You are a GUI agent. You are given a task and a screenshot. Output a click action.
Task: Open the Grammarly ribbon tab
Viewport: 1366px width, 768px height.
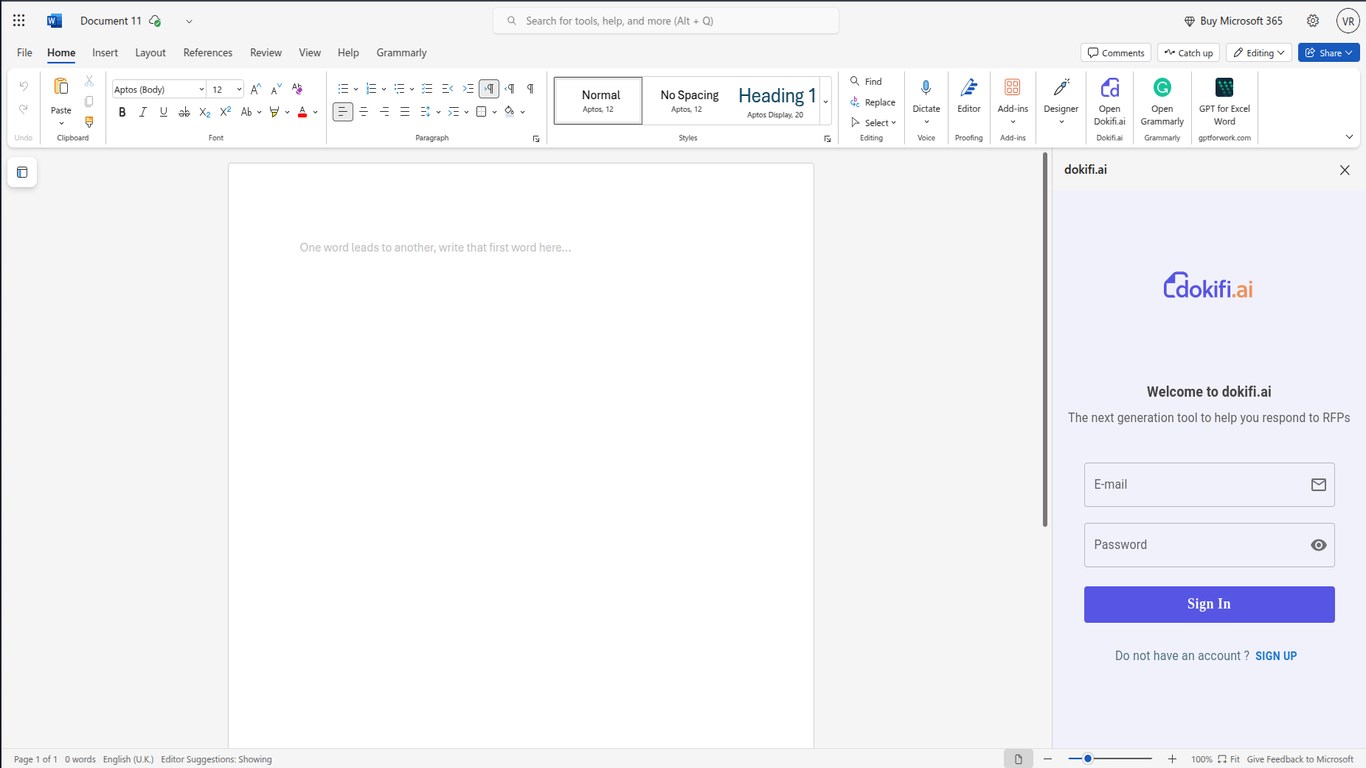click(401, 53)
